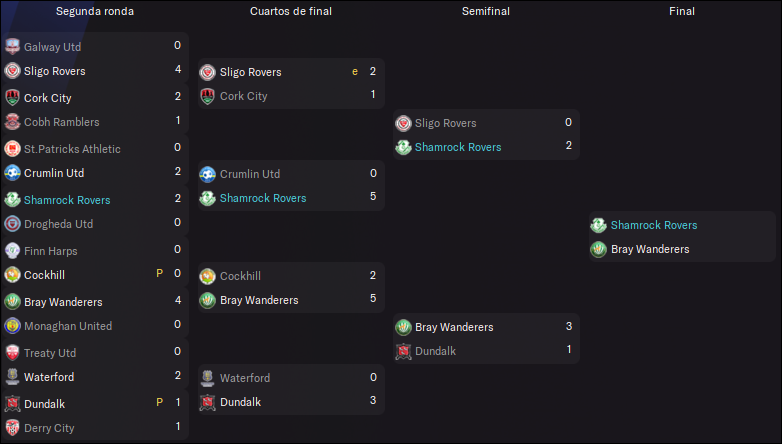Screen dimensions: 782x444
Task: Select the Treaty Utd crest icon
Action: click(x=12, y=352)
